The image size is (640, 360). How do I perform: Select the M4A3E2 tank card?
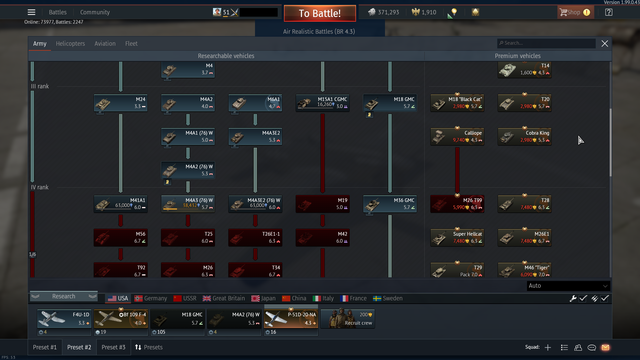point(255,137)
